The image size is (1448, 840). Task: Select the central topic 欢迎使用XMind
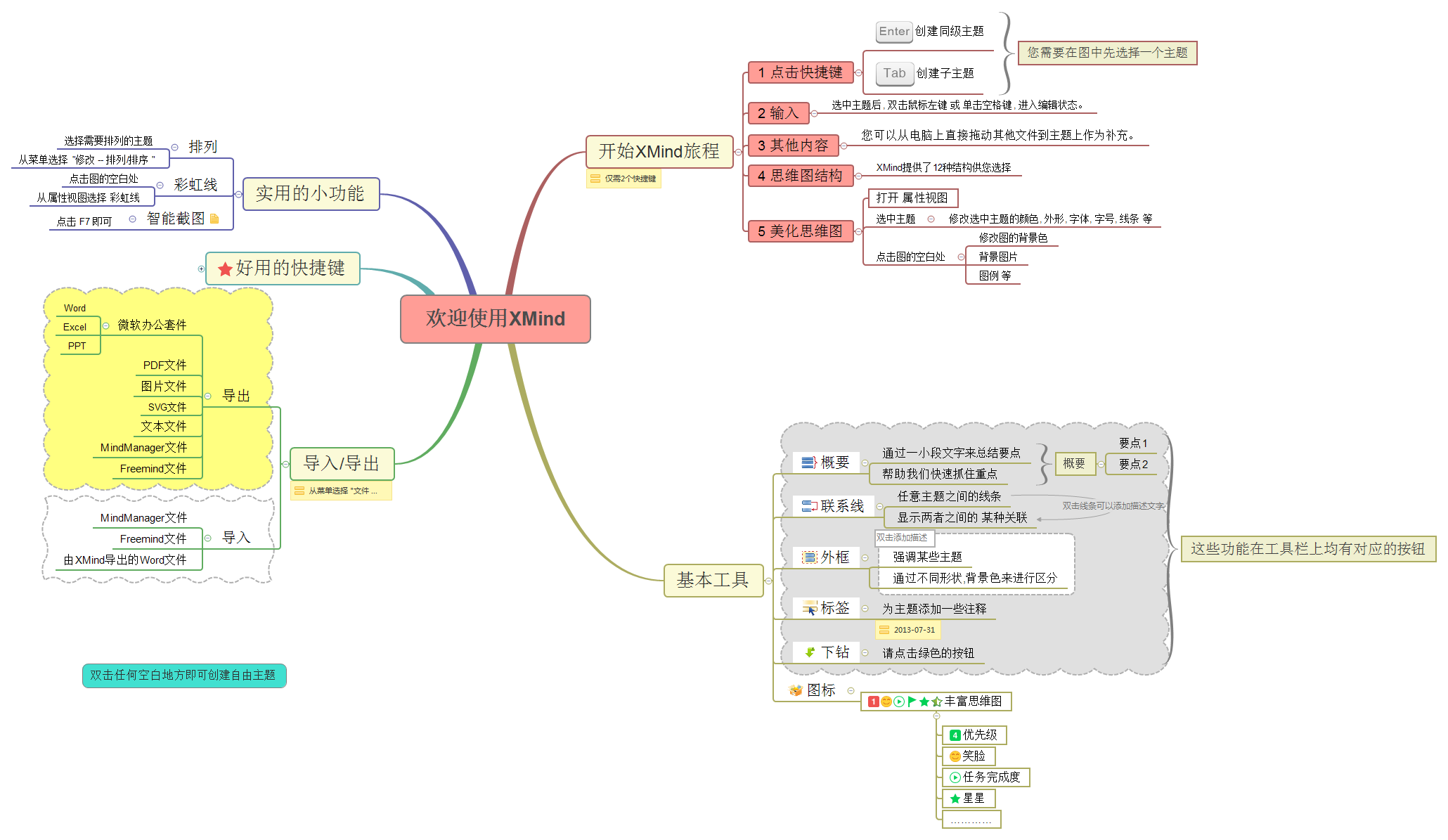point(495,319)
